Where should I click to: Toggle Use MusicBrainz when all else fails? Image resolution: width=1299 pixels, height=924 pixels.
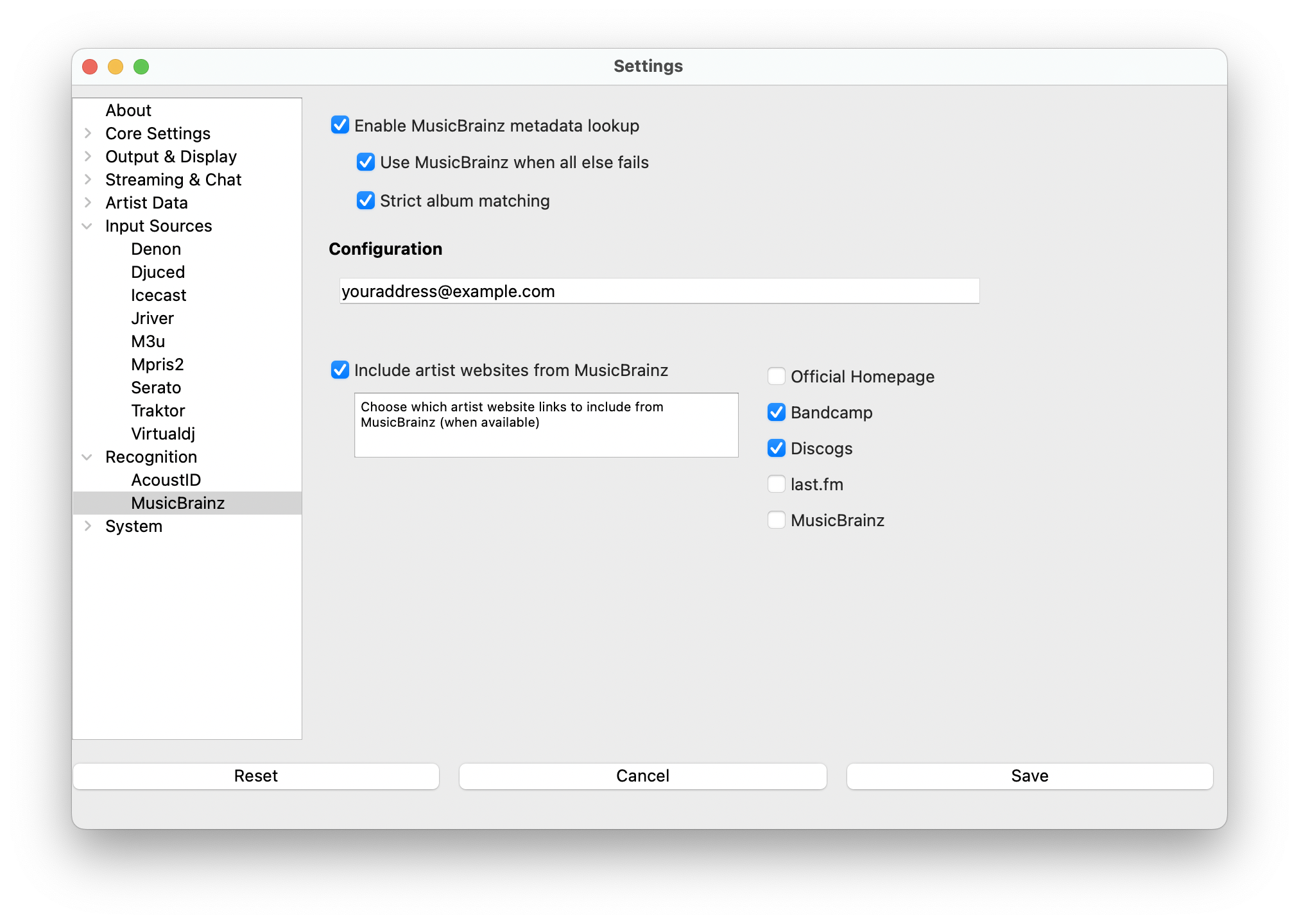tap(366, 162)
